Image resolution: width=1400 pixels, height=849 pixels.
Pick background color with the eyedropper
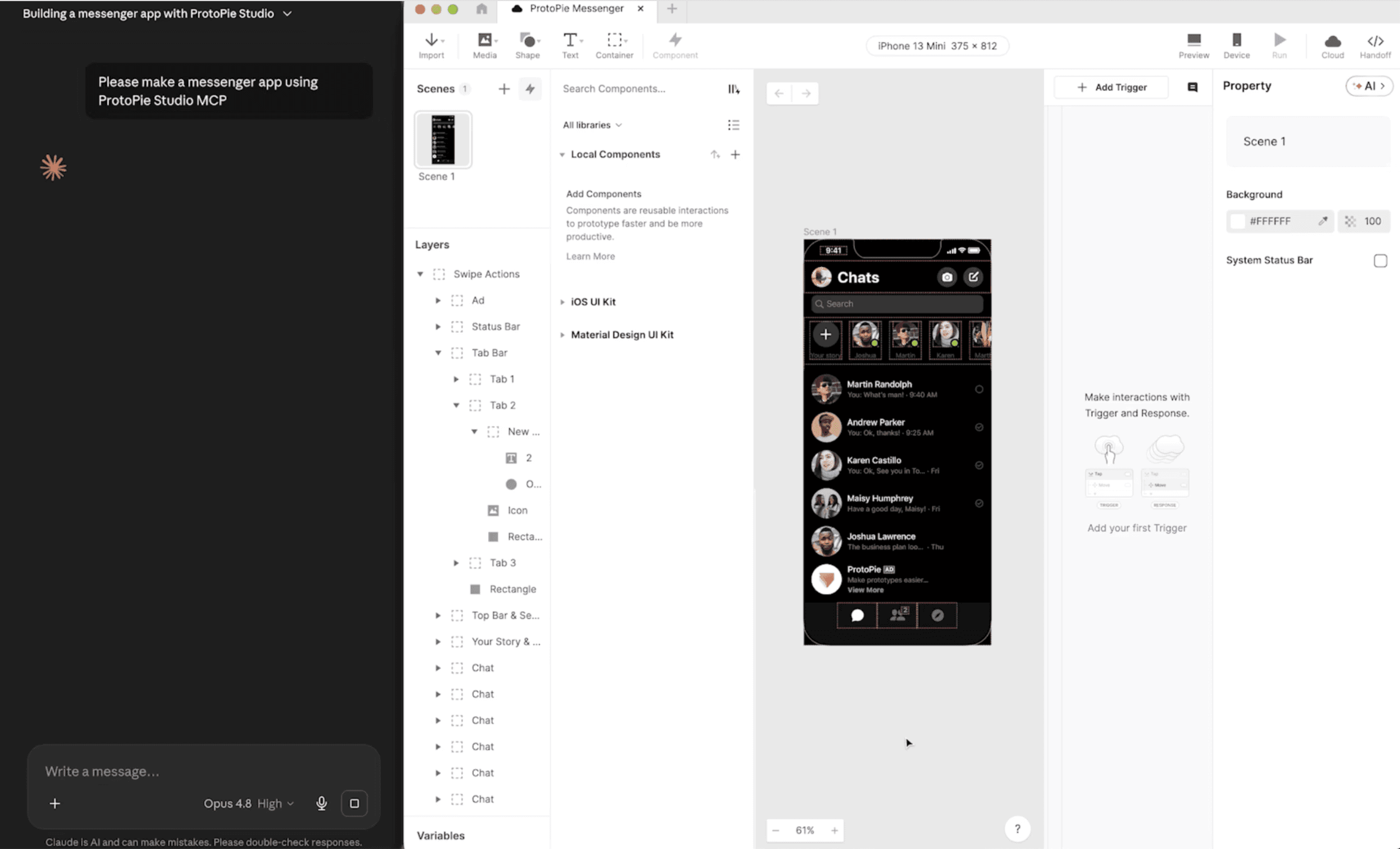pos(1323,221)
